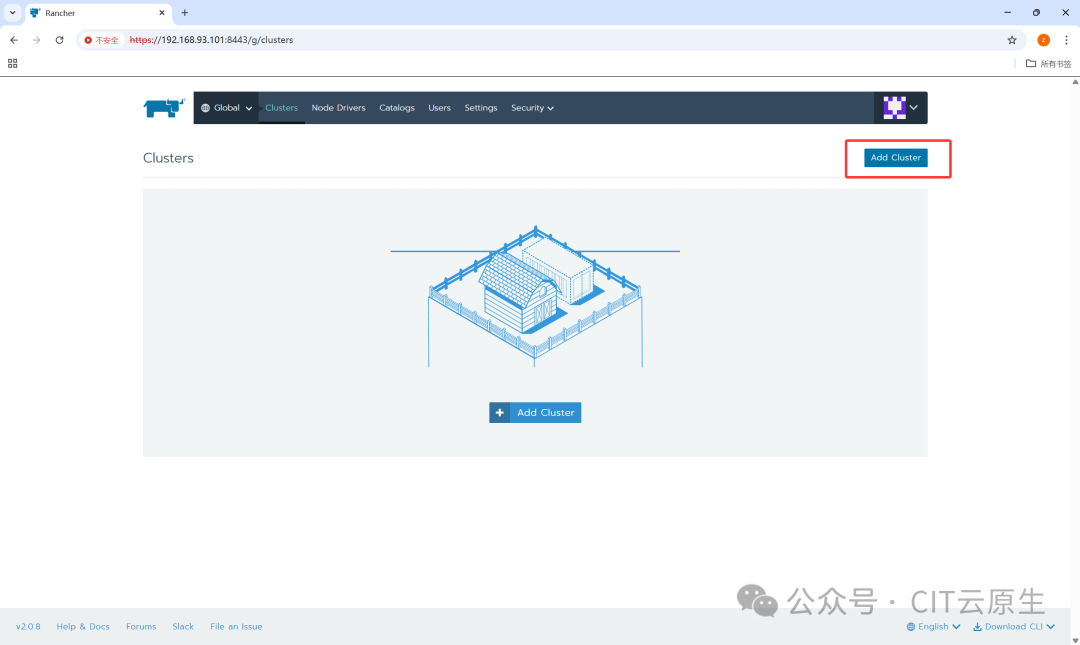
Task: Open the Forums link
Action: (141, 626)
